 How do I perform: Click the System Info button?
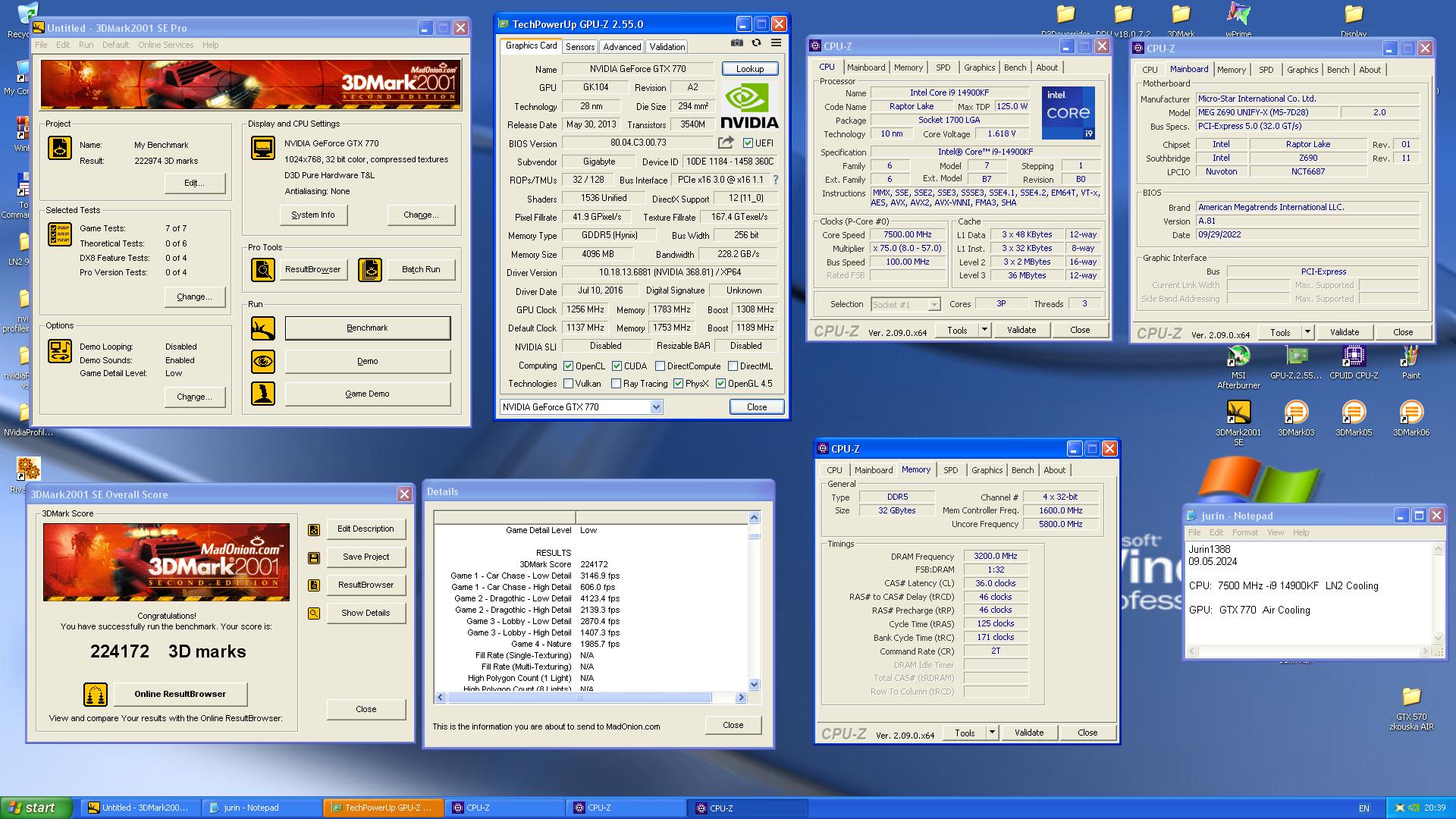tap(313, 215)
